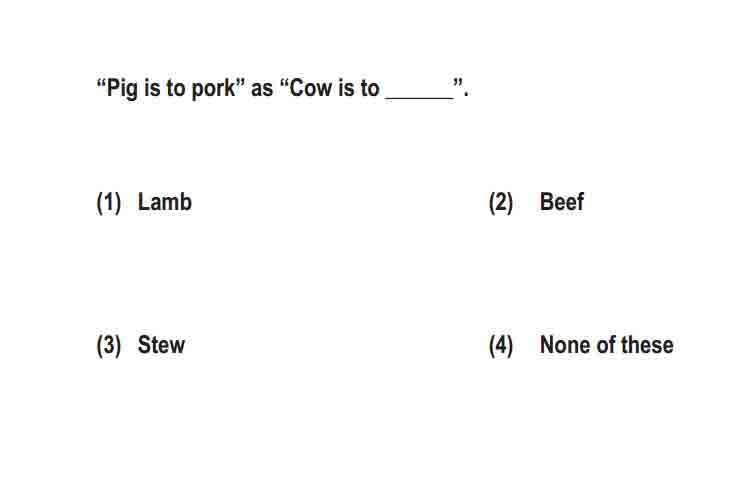Click the word 'as' between the quoted phrases

[262, 90]
